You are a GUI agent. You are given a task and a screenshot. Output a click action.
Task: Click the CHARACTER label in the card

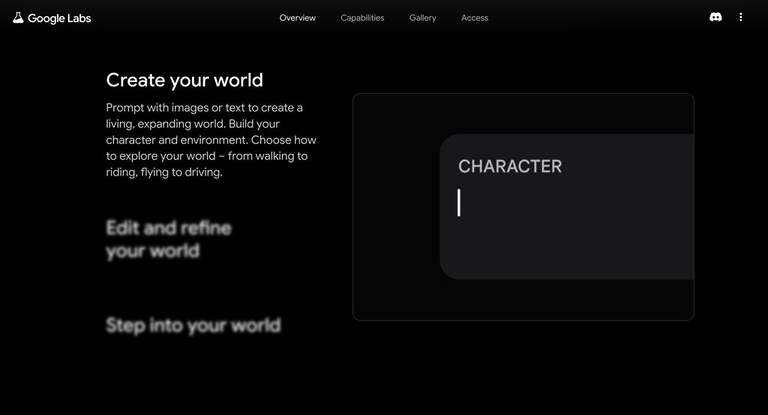510,167
